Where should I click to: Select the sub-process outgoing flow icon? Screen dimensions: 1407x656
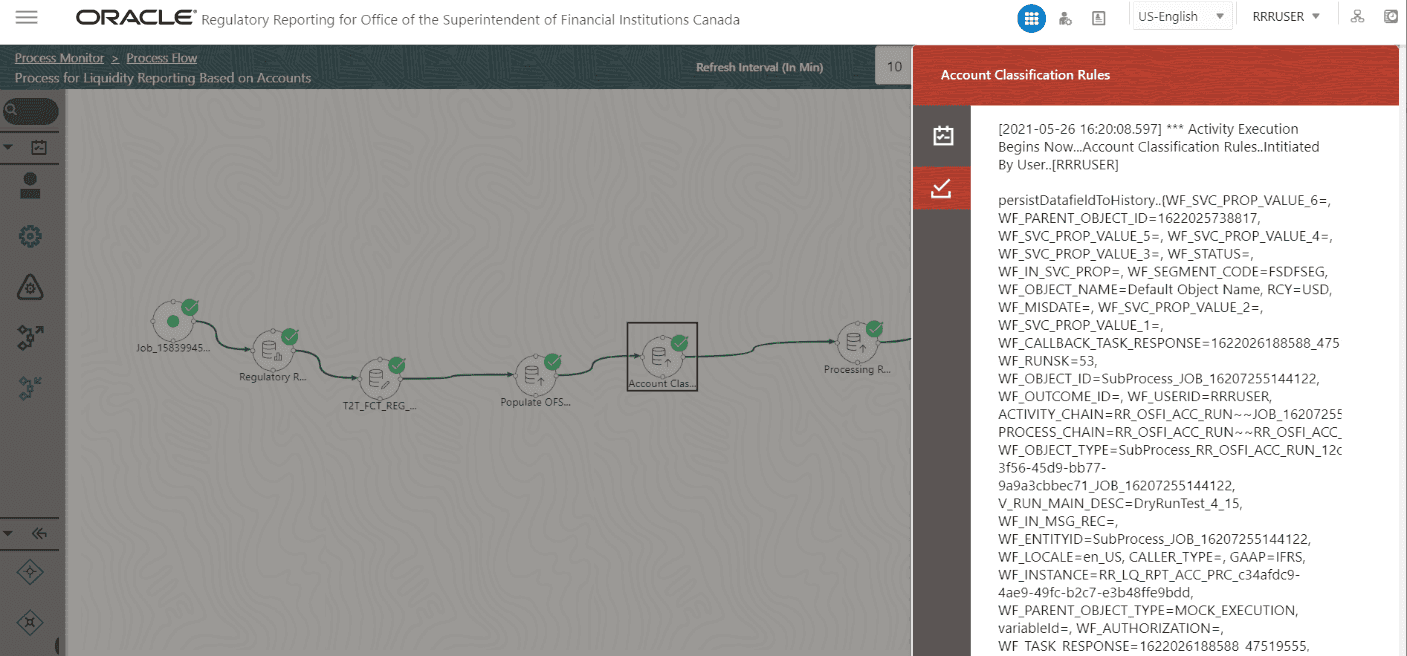[x=30, y=337]
